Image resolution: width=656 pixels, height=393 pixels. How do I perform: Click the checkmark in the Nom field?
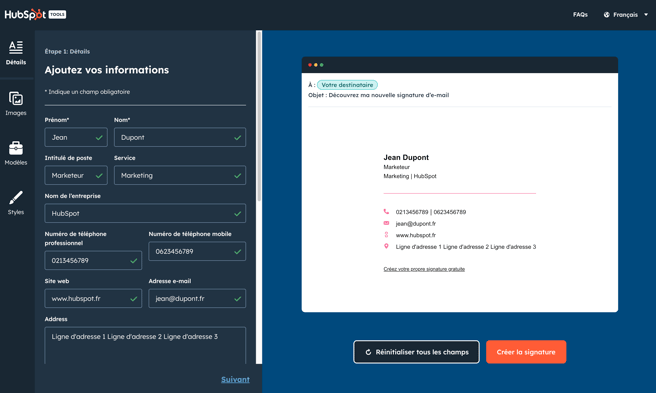click(x=237, y=137)
